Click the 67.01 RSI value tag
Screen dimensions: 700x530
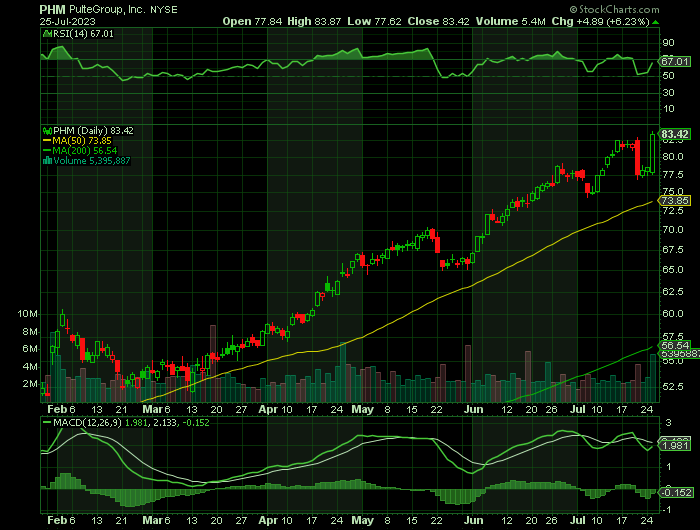[x=675, y=62]
